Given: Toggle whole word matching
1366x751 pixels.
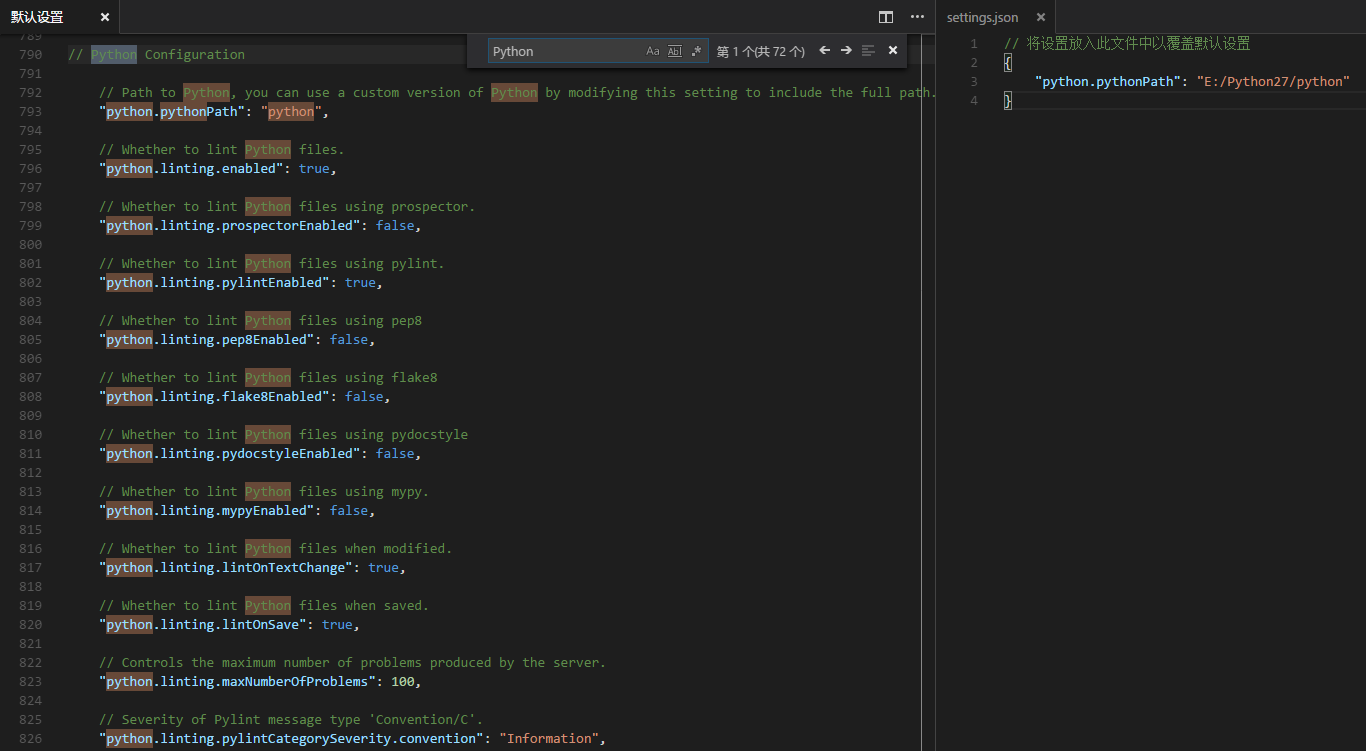Looking at the screenshot, I should [x=675, y=50].
